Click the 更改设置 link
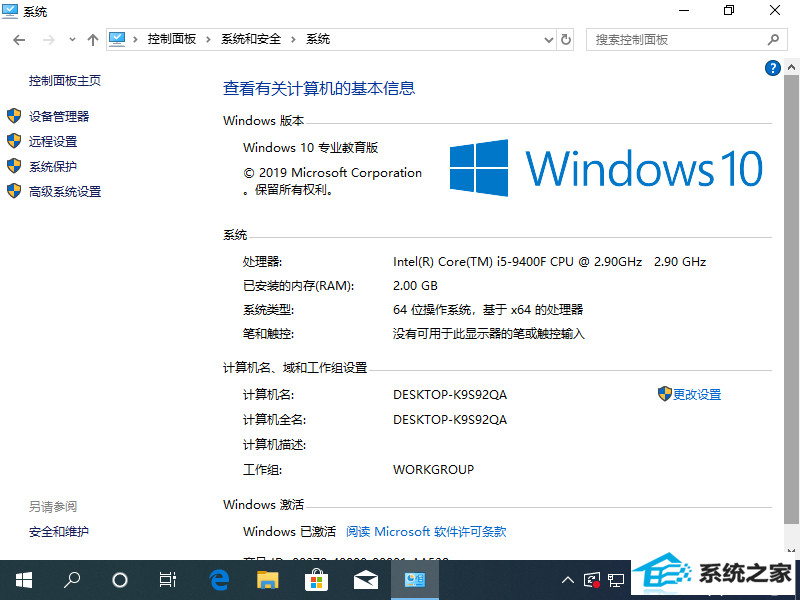The width and height of the screenshot is (800, 600). click(x=696, y=394)
